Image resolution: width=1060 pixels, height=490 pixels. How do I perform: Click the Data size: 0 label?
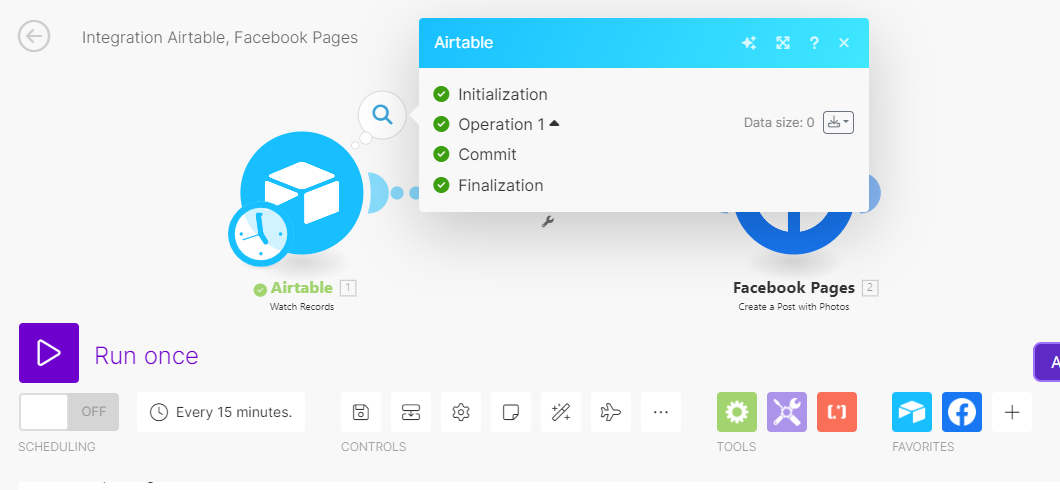[779, 122]
